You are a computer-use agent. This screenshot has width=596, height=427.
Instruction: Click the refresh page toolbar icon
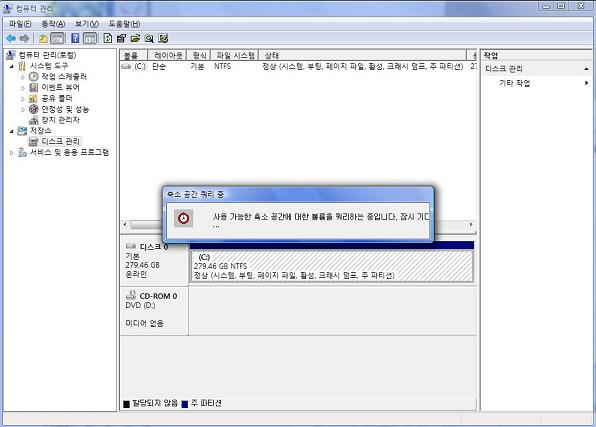pos(108,38)
